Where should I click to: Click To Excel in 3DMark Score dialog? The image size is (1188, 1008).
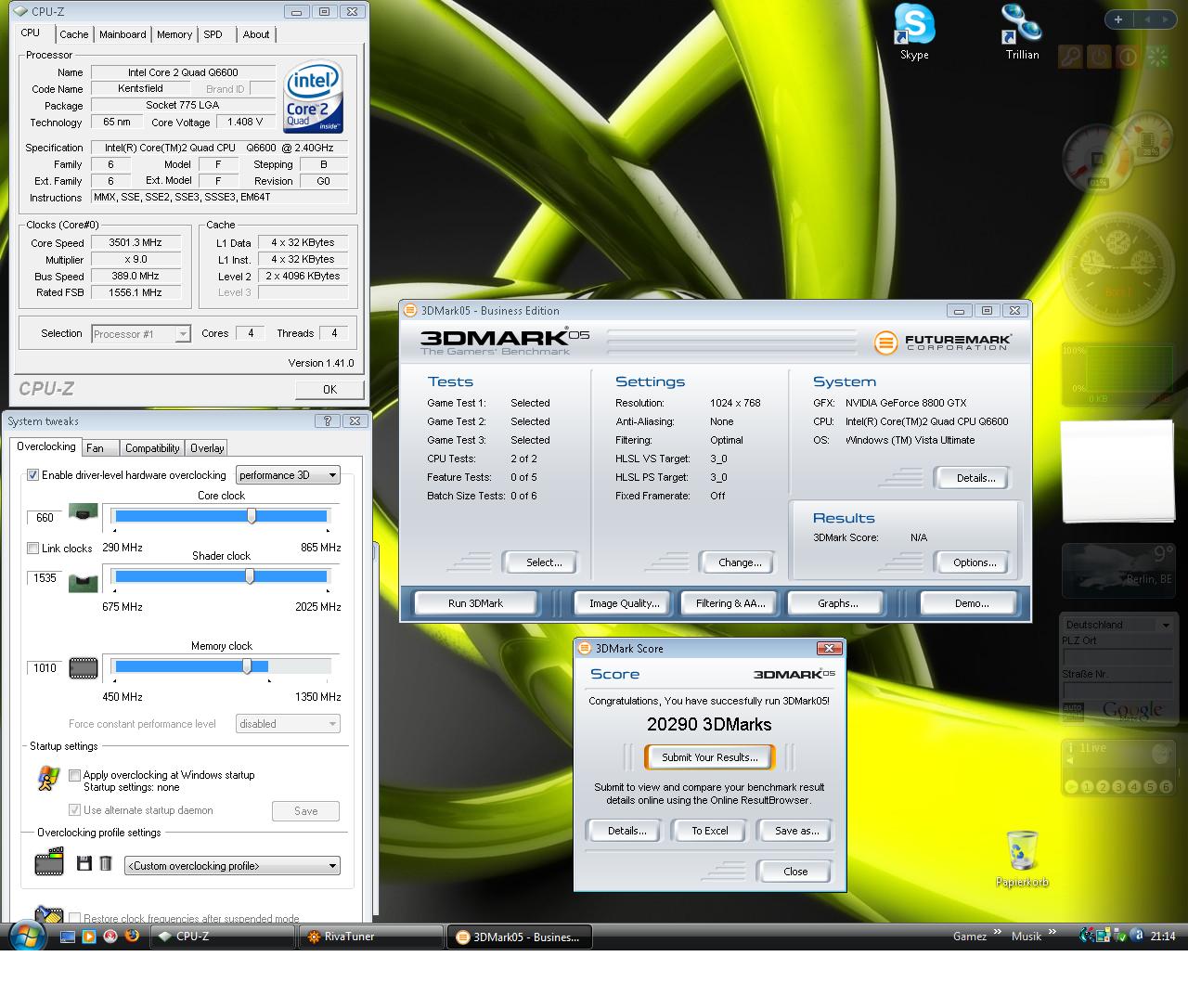click(x=710, y=831)
